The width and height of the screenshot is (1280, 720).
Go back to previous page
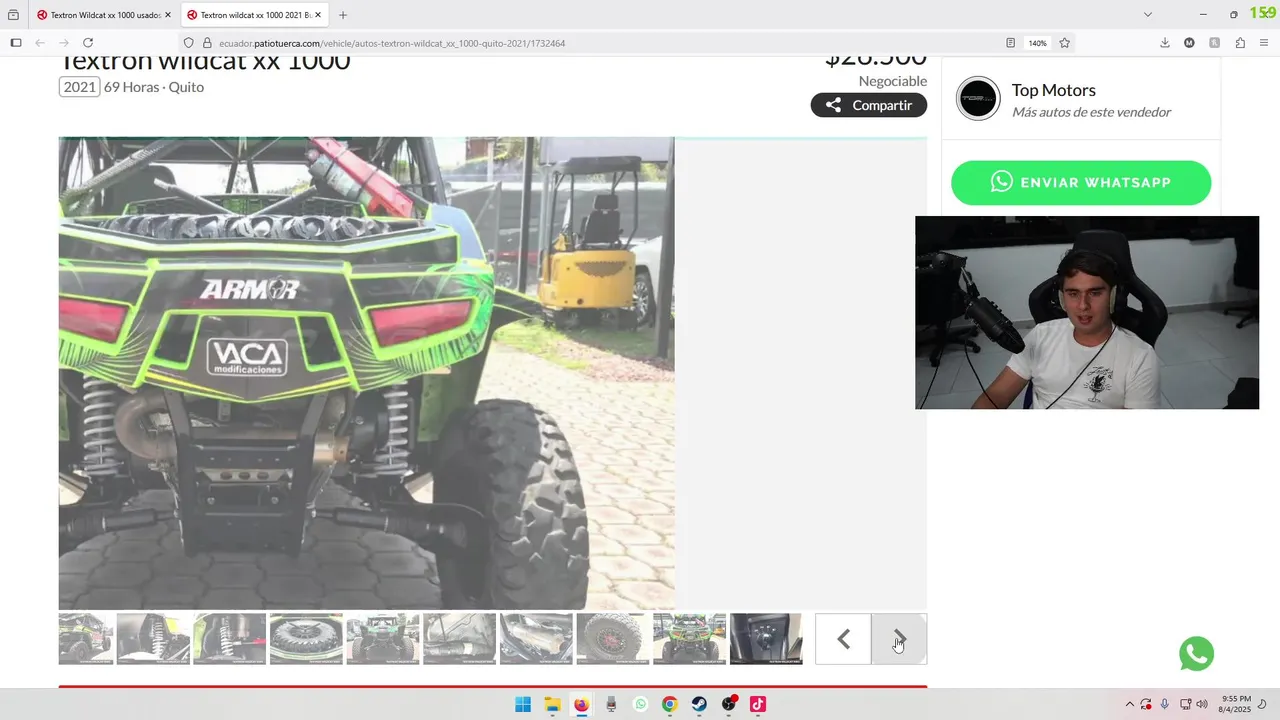coord(40,43)
